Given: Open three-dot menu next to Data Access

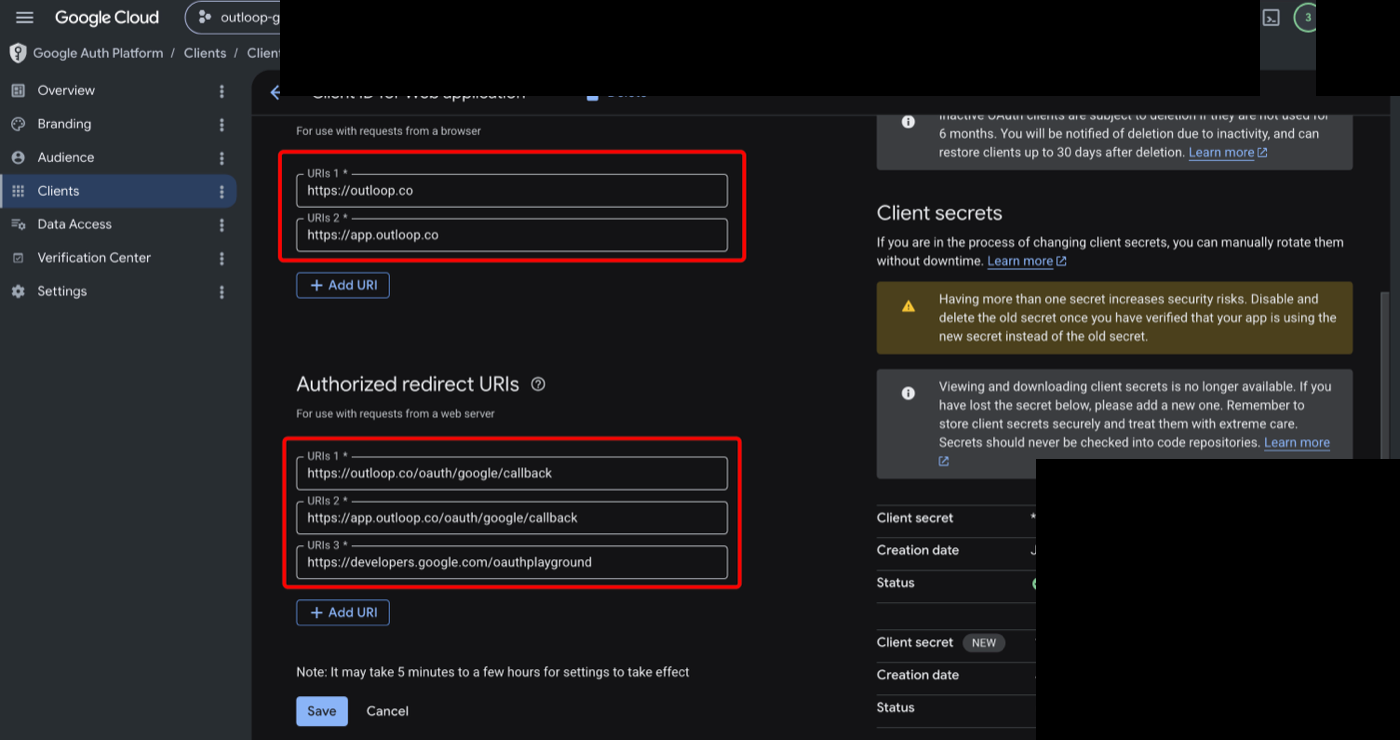Looking at the screenshot, I should click(222, 225).
